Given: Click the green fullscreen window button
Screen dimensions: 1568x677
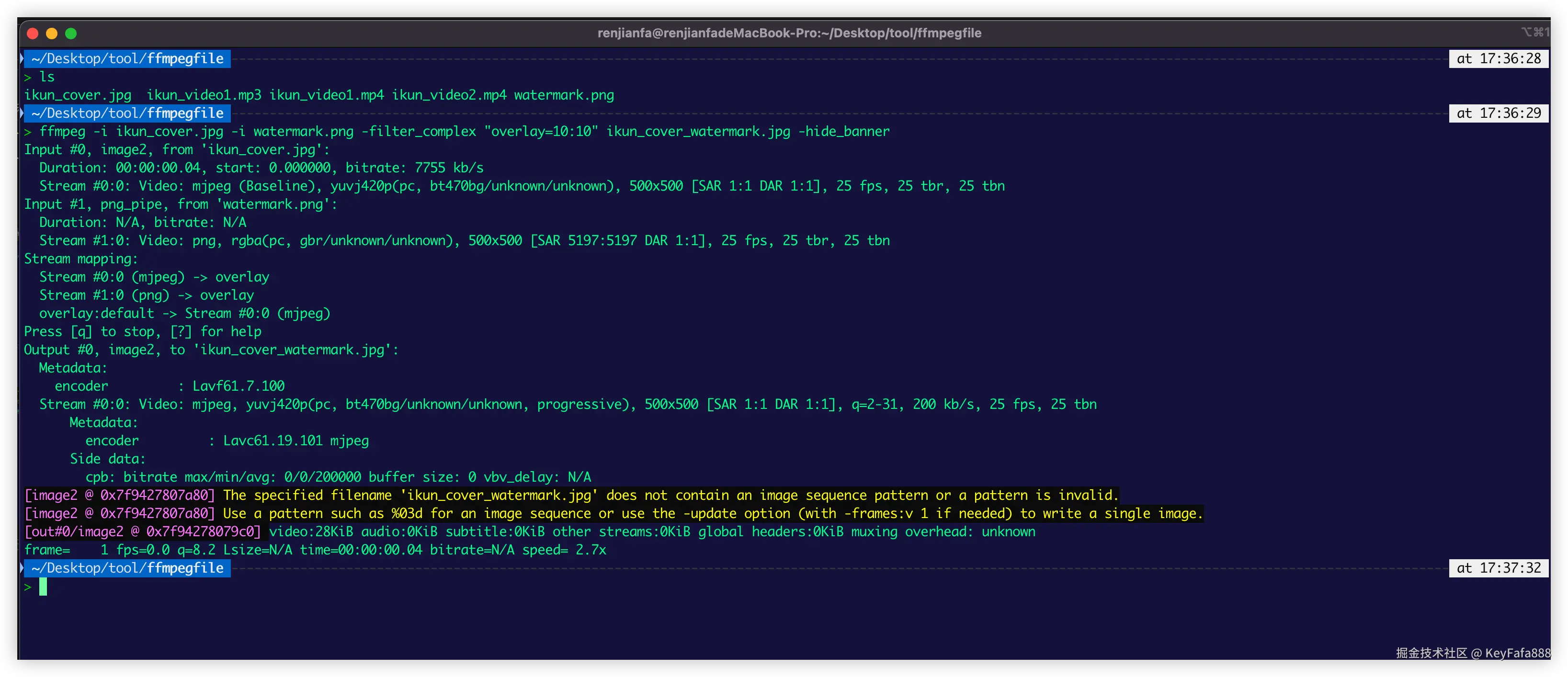Looking at the screenshot, I should tap(71, 34).
